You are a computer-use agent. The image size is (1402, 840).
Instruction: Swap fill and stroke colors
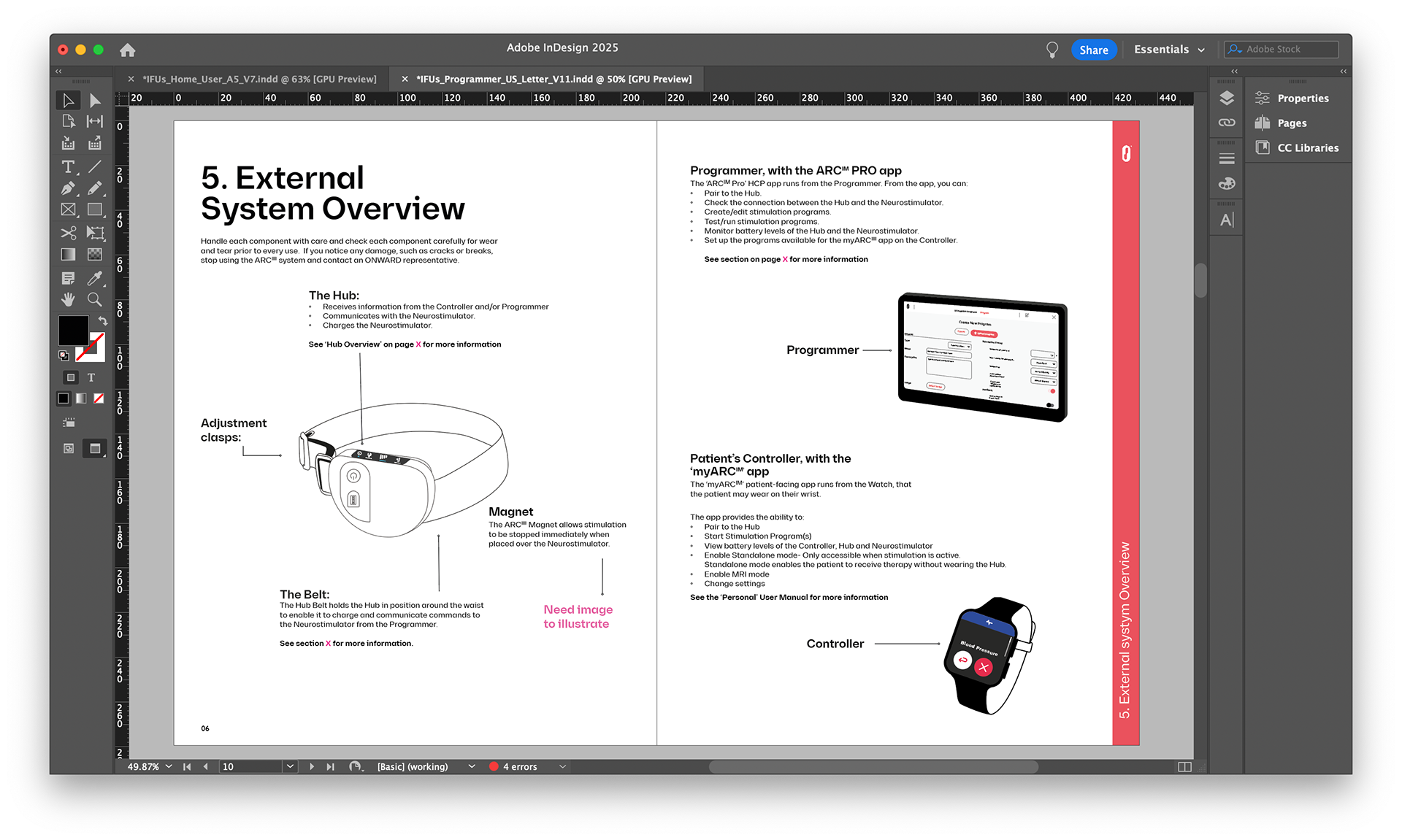pos(102,320)
